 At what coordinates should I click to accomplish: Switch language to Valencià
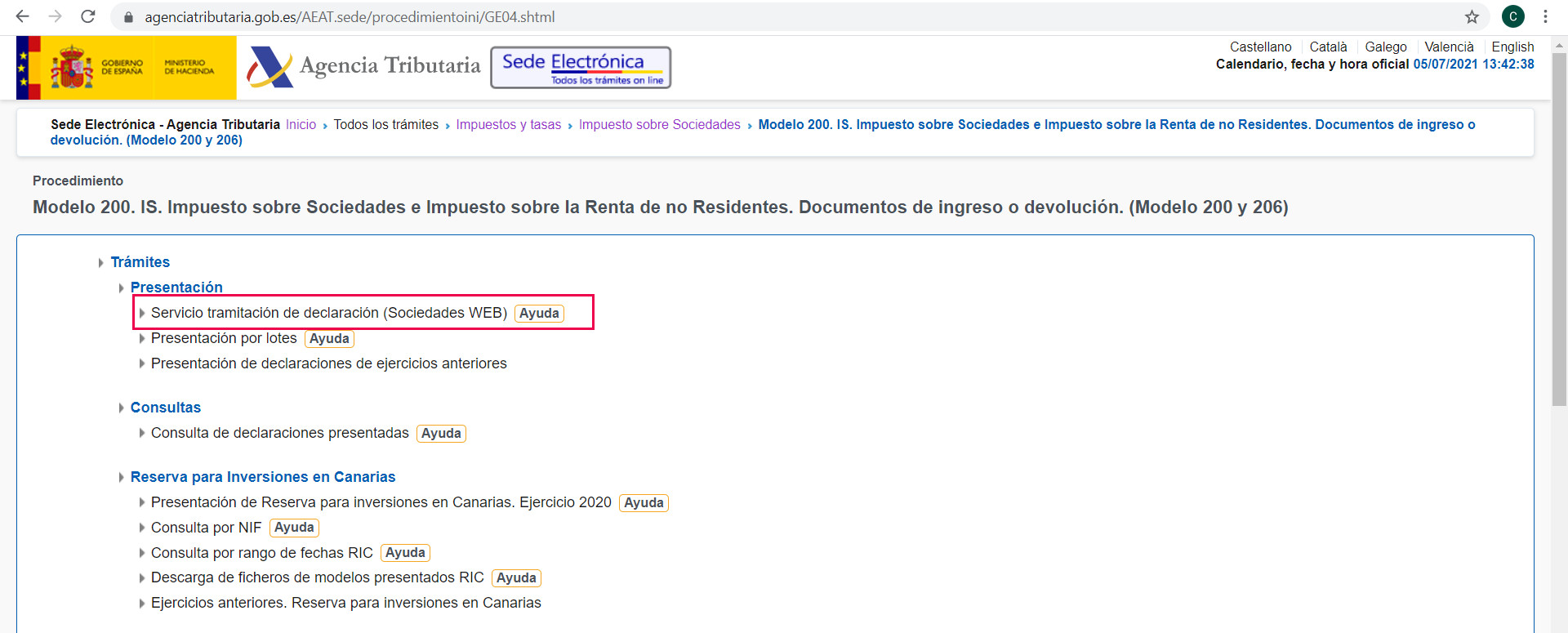pyautogui.click(x=1449, y=47)
